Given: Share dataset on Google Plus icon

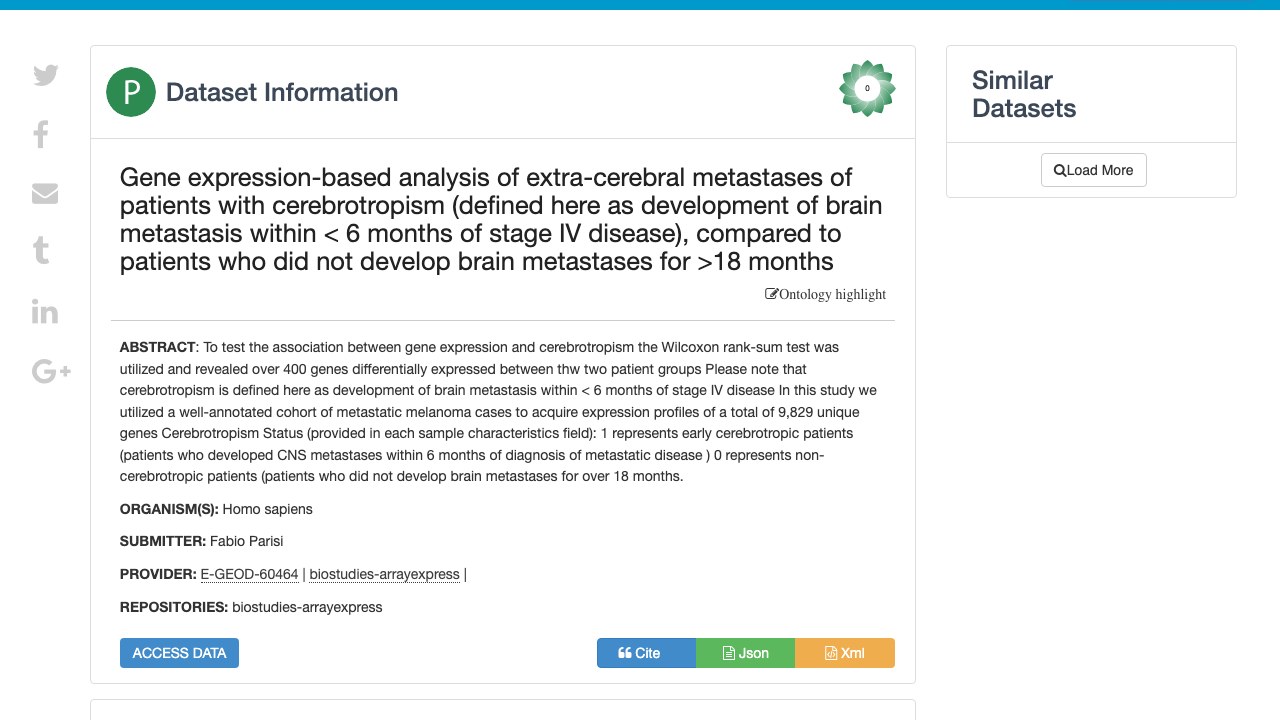Looking at the screenshot, I should tap(51, 372).
